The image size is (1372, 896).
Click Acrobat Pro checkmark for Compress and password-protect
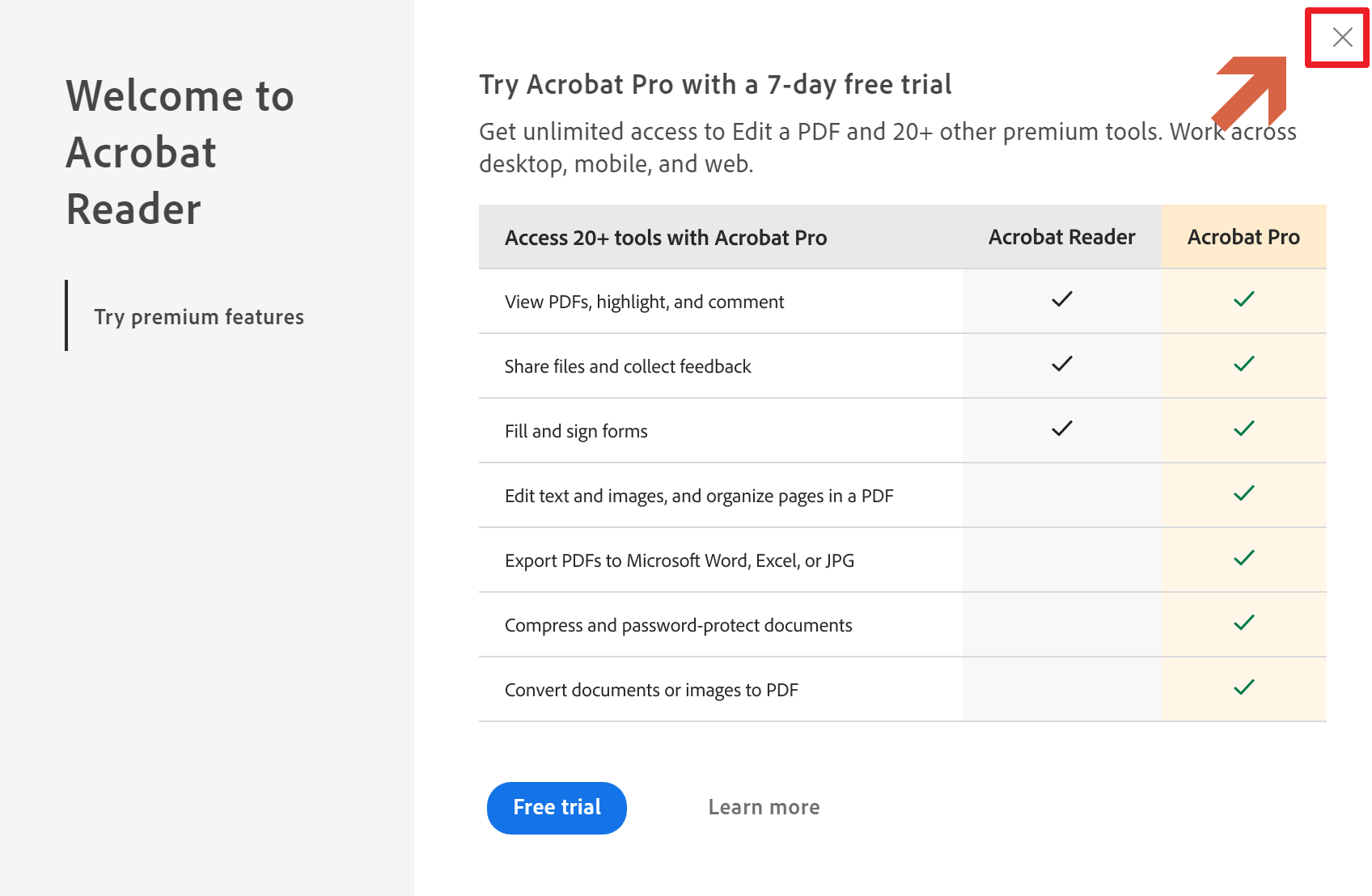tap(1244, 623)
